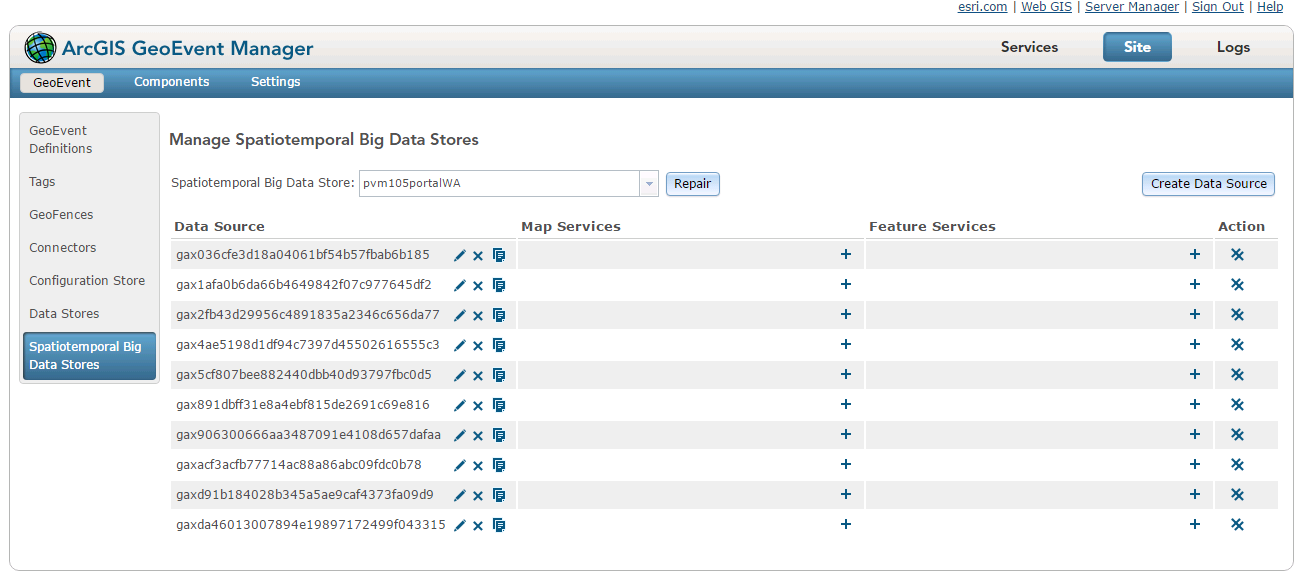This screenshot has width=1300, height=583.
Task: Click the name gax5cf807bee882440dbb40d93797fbc0d5
Action: (304, 375)
